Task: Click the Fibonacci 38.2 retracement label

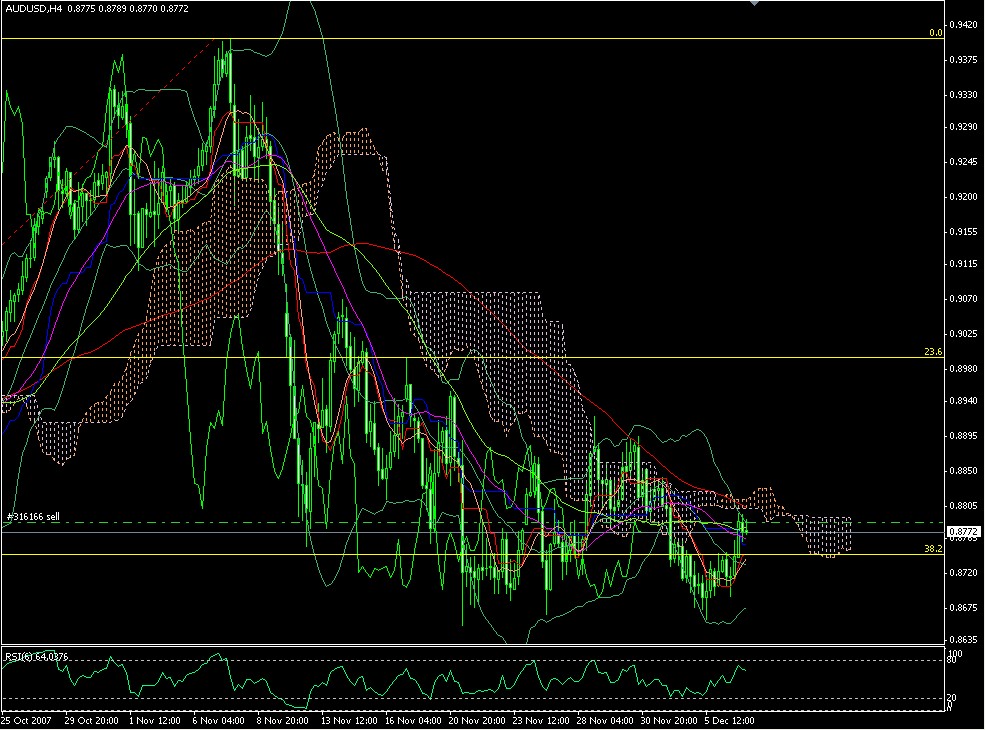Action: coord(934,548)
